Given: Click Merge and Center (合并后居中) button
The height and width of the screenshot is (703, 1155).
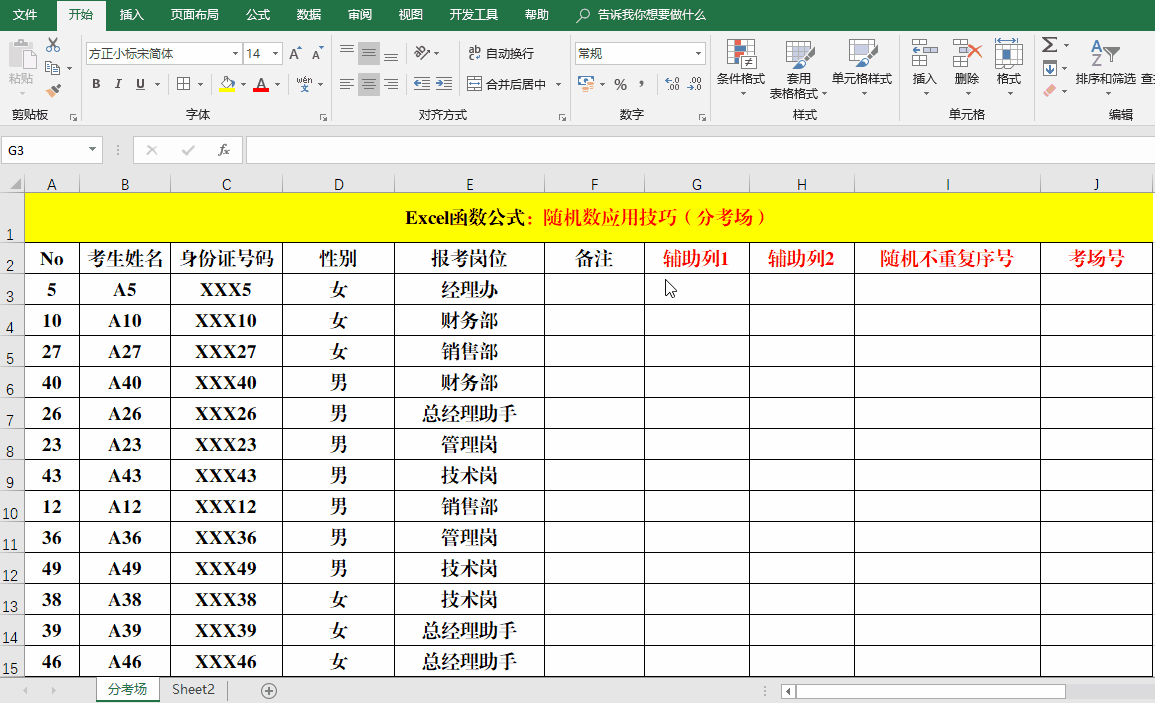Looking at the screenshot, I should (x=507, y=85).
